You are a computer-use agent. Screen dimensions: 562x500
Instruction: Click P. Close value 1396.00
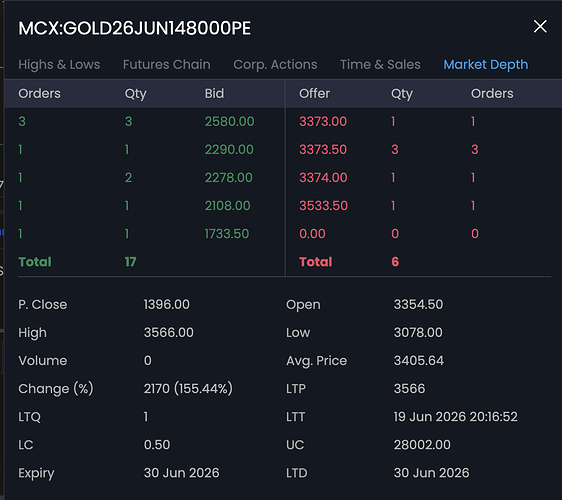pyautogui.click(x=167, y=305)
